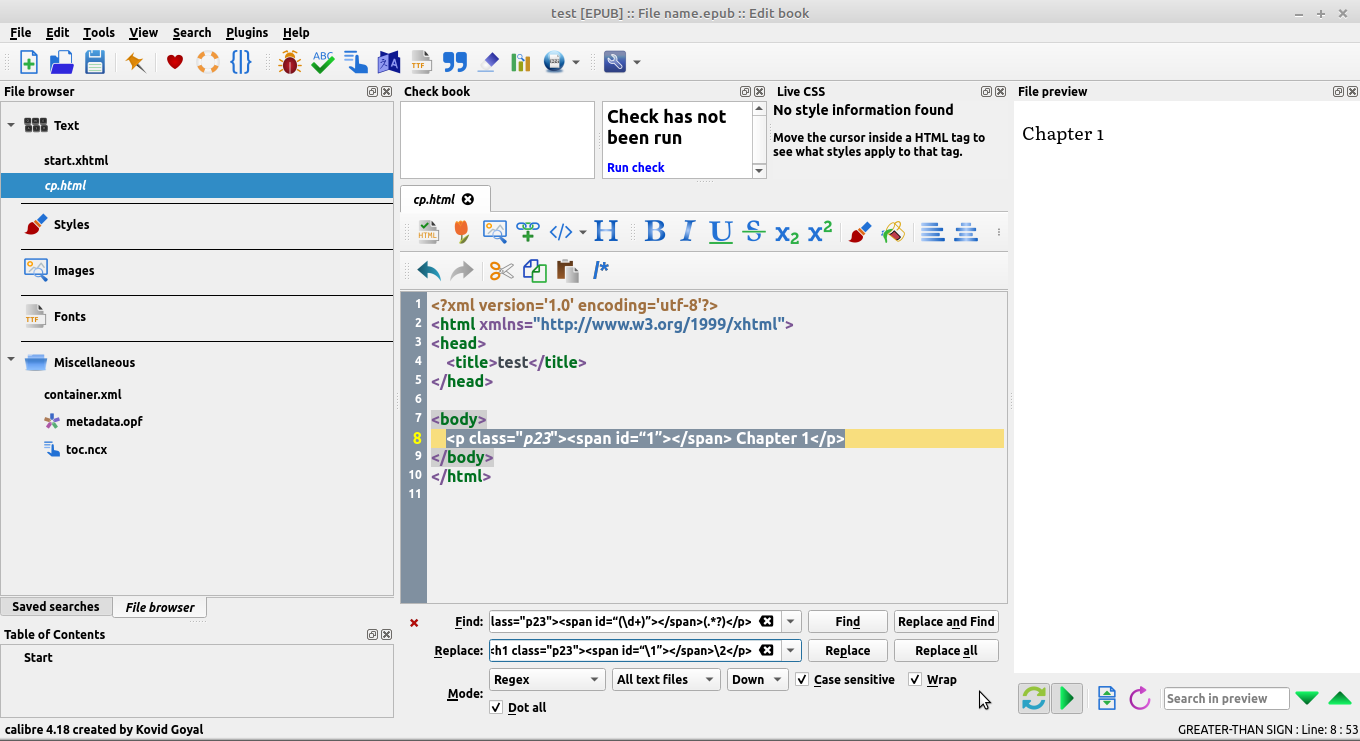
Task: Open the All text files dropdown
Action: (666, 680)
